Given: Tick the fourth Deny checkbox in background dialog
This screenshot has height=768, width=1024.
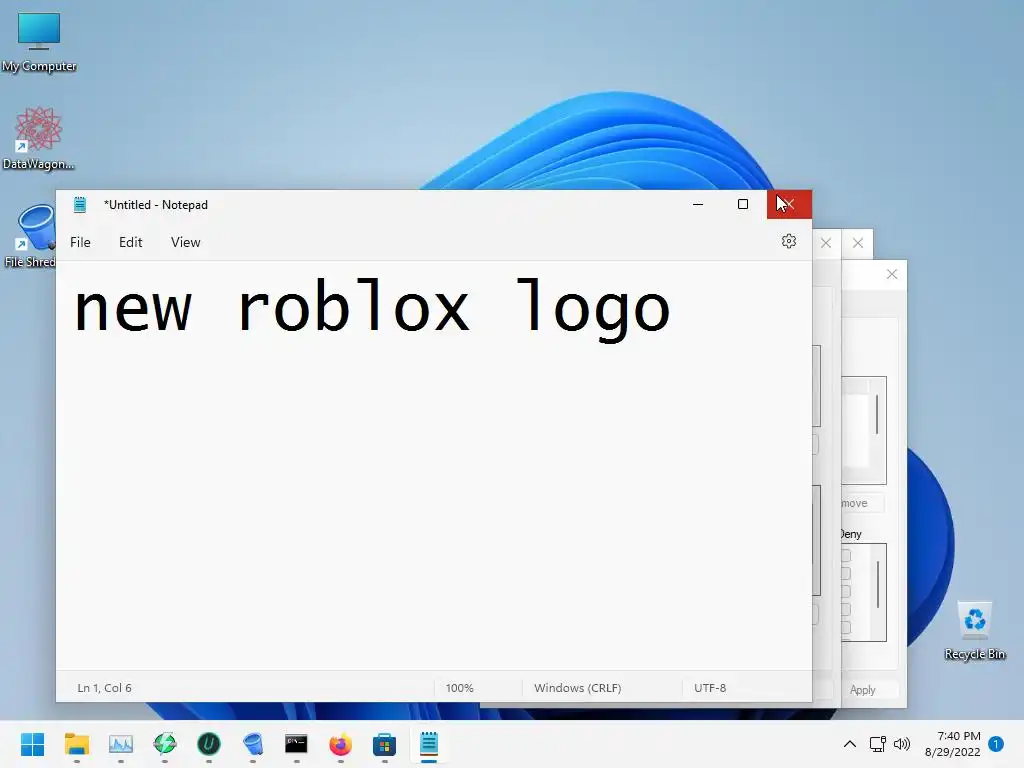Looking at the screenshot, I should pyautogui.click(x=846, y=609).
